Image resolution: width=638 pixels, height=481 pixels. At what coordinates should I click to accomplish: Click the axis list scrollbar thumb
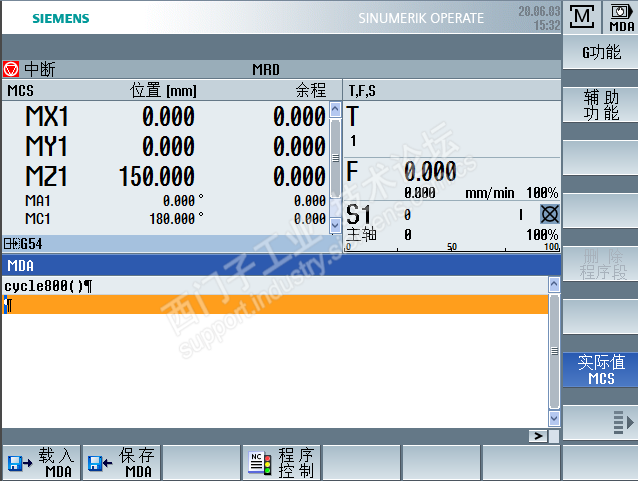click(335, 158)
